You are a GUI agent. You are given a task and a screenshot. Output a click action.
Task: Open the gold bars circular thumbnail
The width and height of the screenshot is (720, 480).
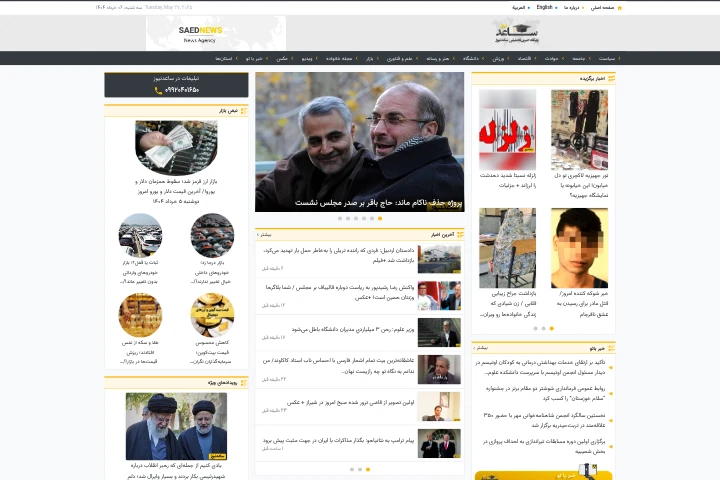tap(140, 315)
